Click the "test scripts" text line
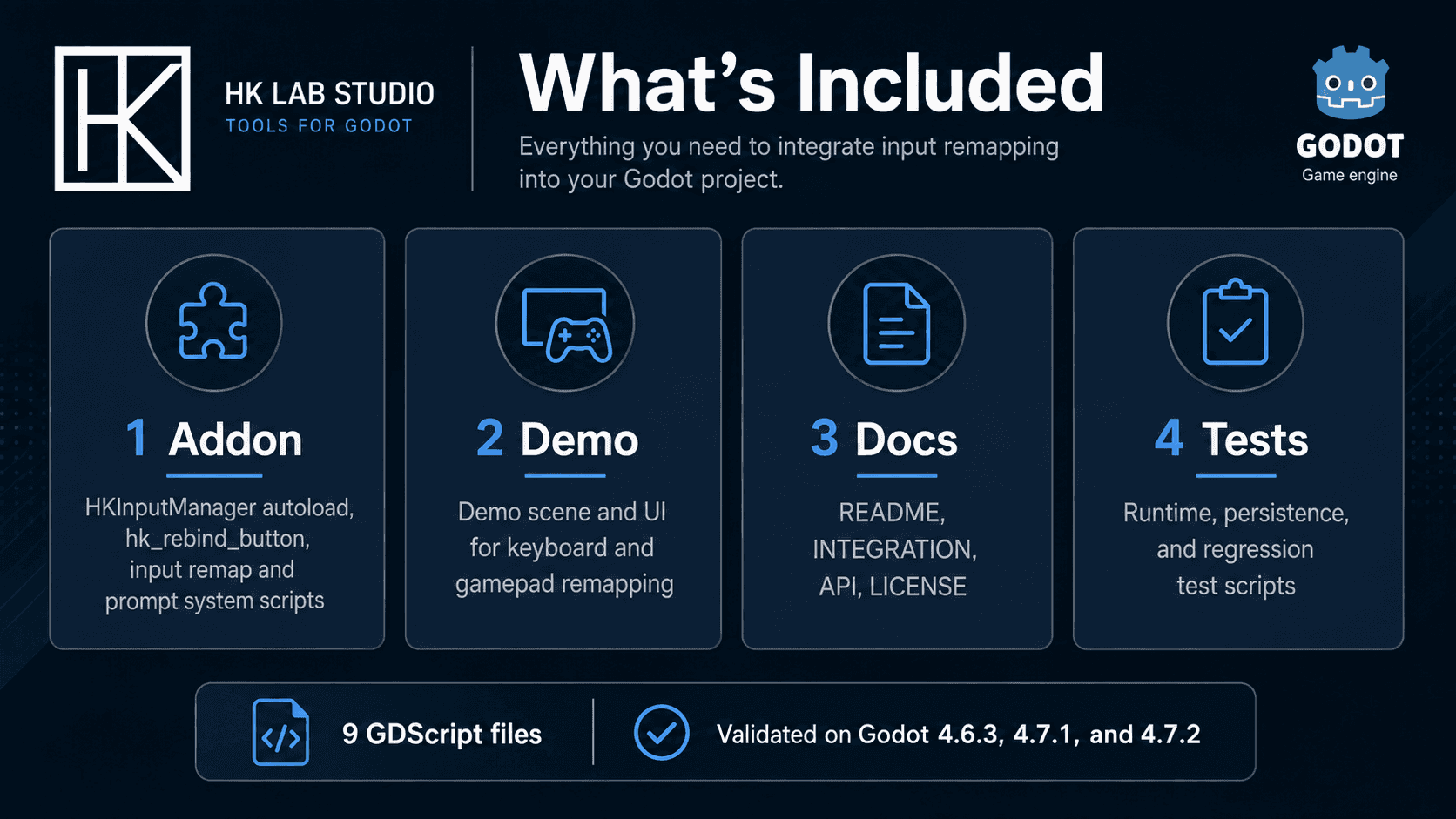The height and width of the screenshot is (819, 1456). coord(1236,586)
